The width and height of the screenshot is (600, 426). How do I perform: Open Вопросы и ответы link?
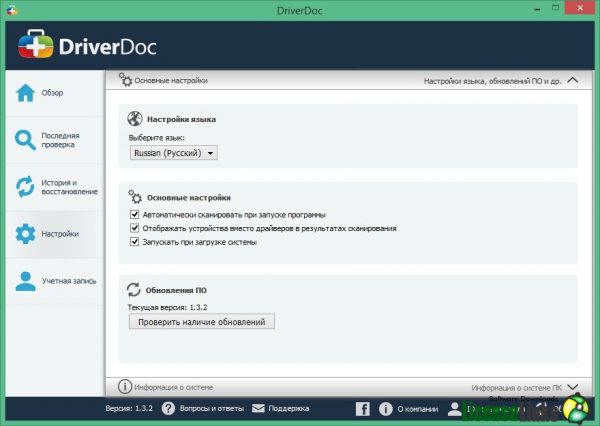[212, 408]
